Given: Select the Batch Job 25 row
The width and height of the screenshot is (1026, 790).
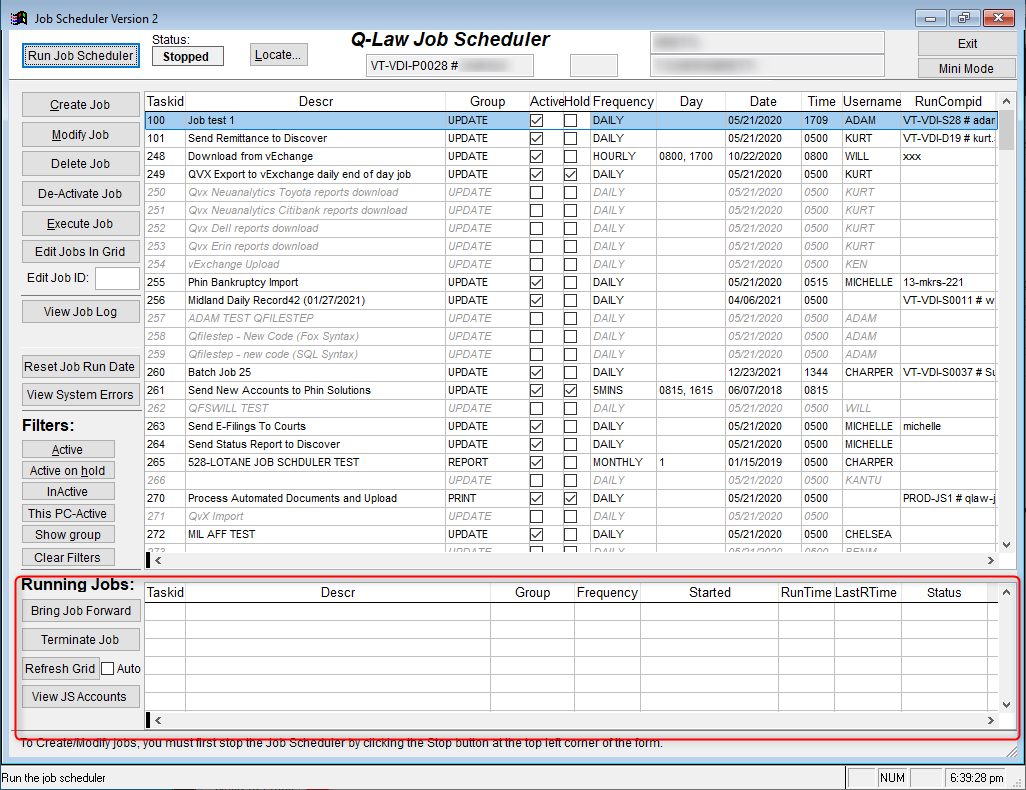Looking at the screenshot, I should [570, 372].
